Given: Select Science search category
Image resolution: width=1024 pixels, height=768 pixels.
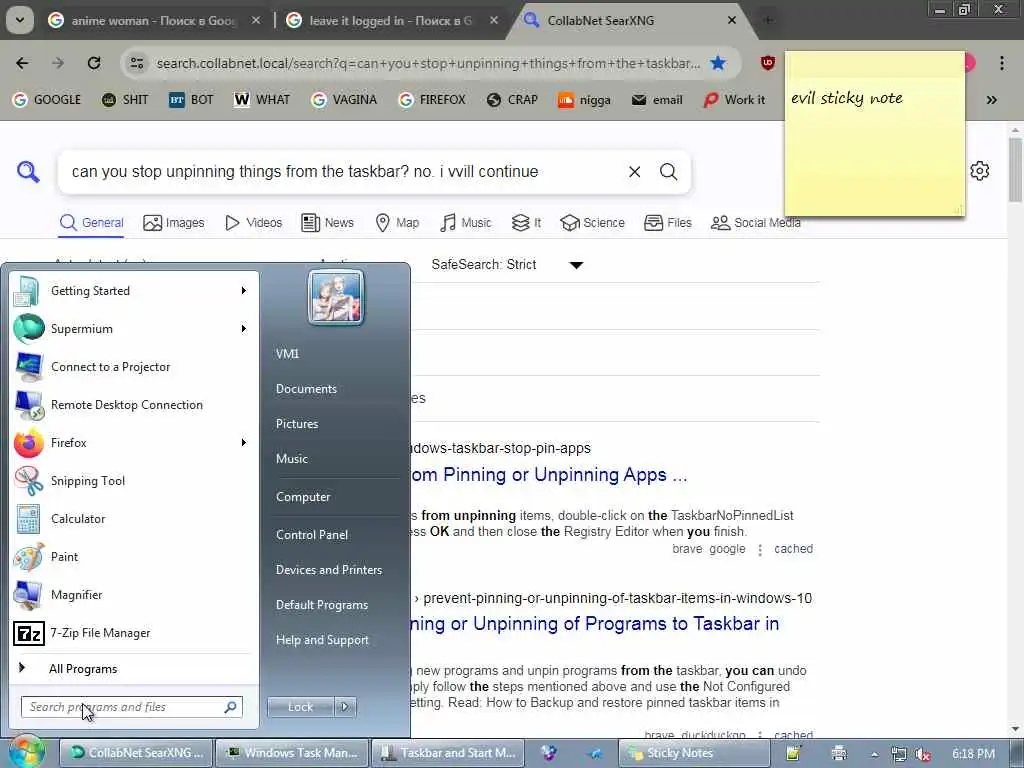Looking at the screenshot, I should click(592, 223).
